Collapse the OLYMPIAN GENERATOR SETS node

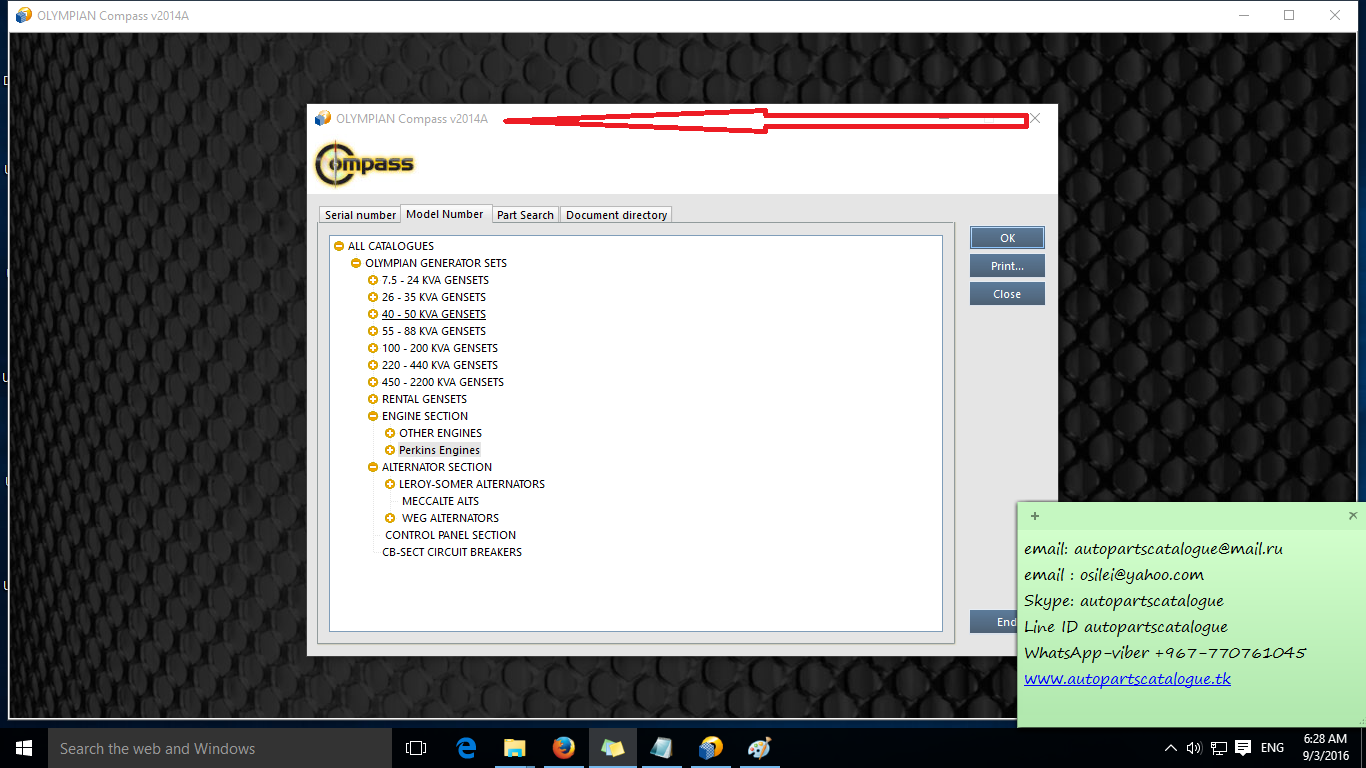[356, 263]
